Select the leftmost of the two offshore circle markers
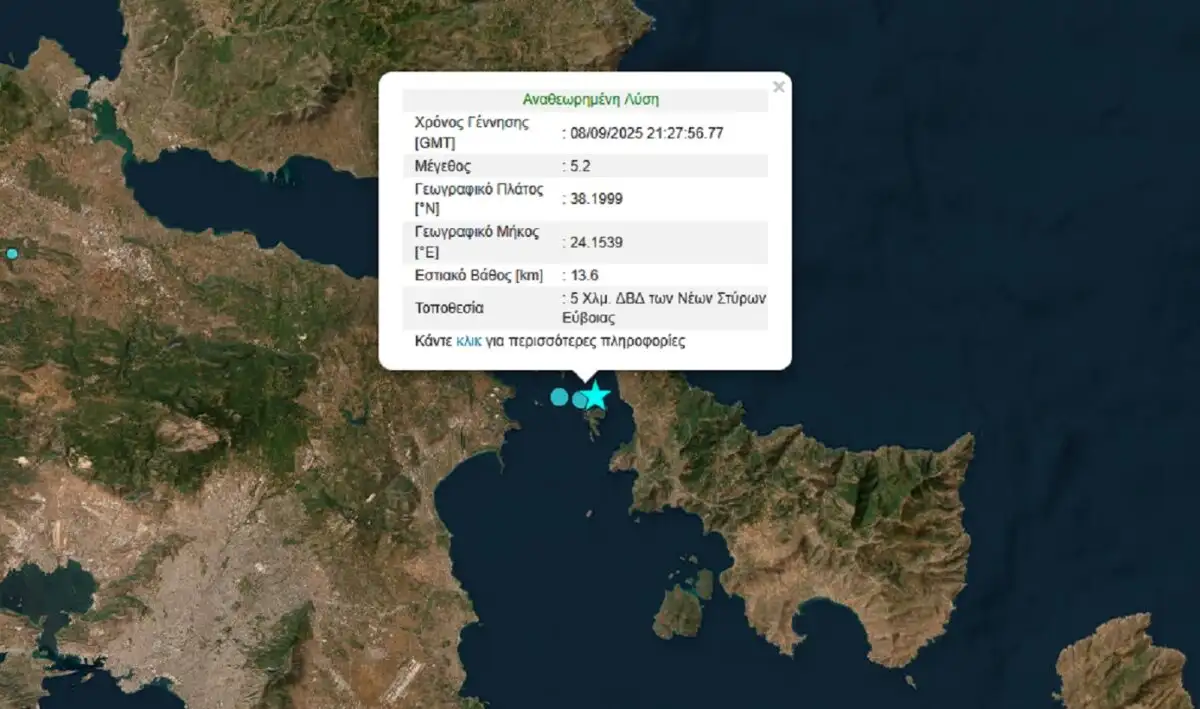The height and width of the screenshot is (709, 1200). coord(559,396)
